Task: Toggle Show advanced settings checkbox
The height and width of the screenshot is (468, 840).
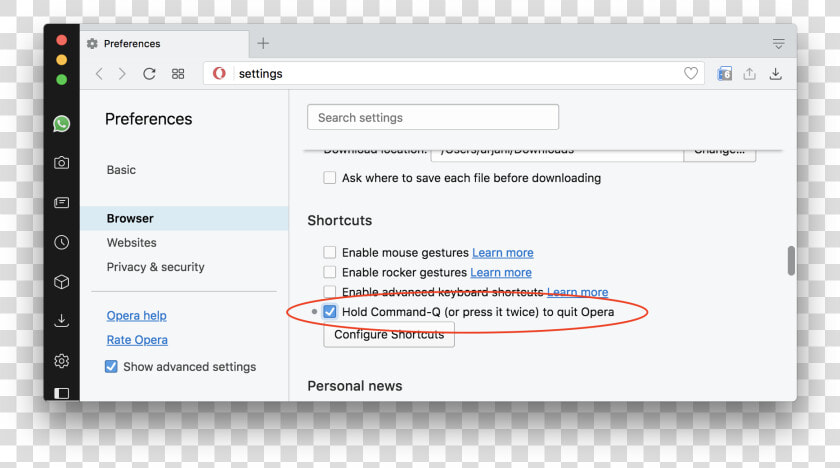Action: (x=111, y=366)
